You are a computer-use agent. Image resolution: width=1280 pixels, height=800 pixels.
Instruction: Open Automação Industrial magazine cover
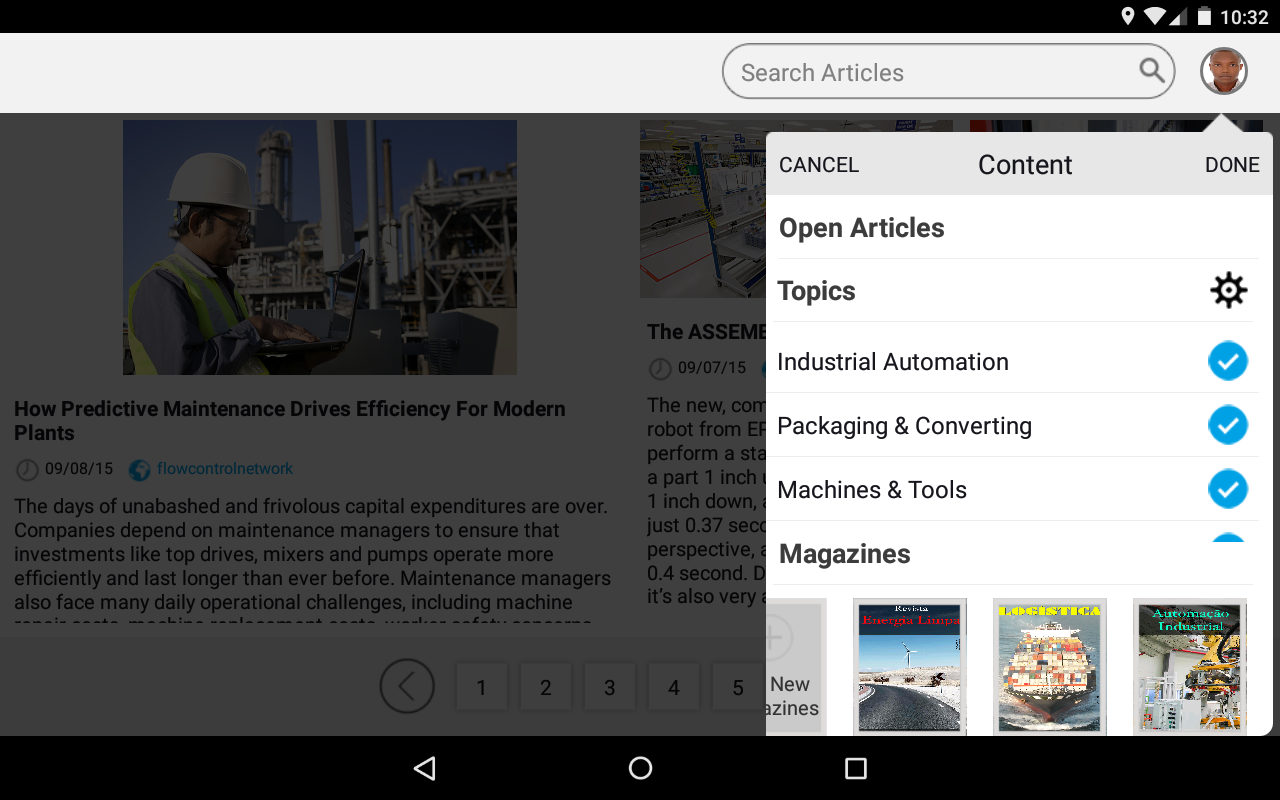[1190, 666]
